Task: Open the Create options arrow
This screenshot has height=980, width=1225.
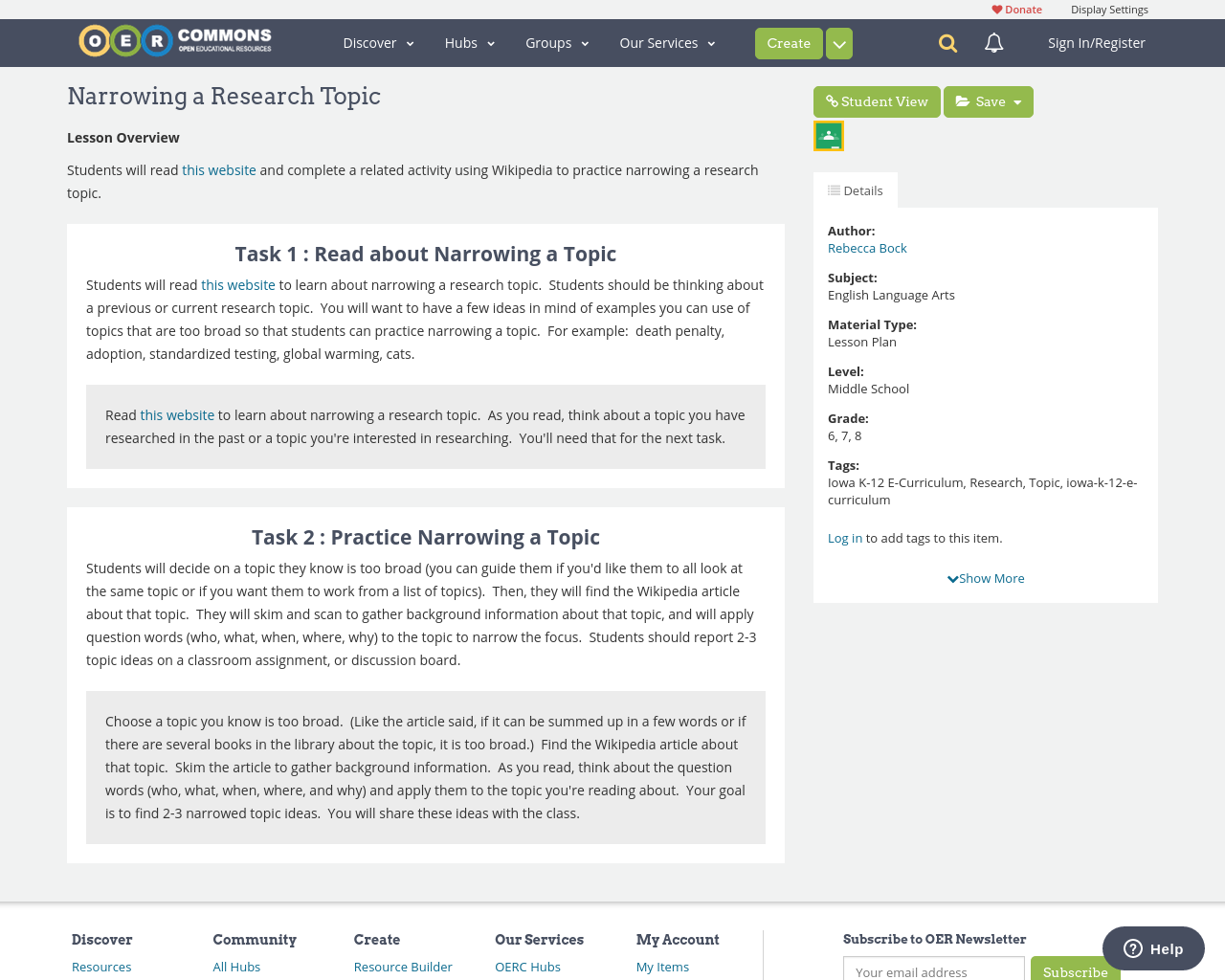Action: point(838,42)
